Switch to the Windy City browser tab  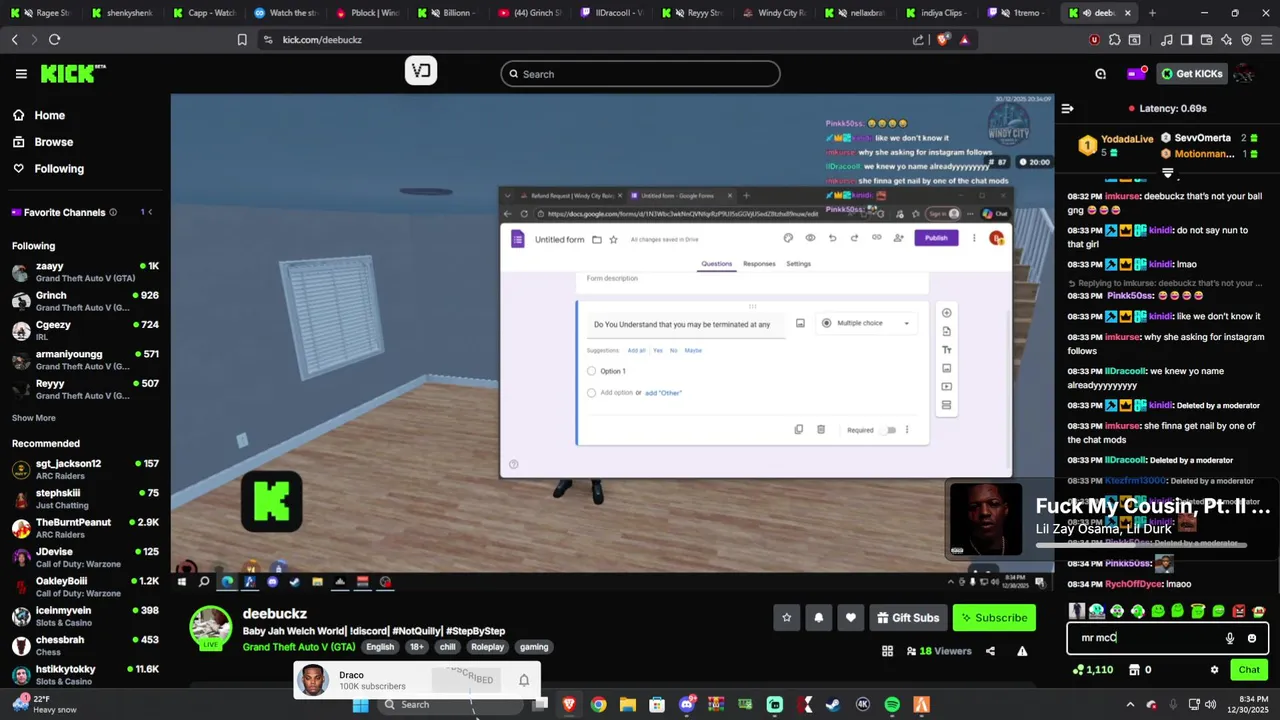[x=773, y=13]
